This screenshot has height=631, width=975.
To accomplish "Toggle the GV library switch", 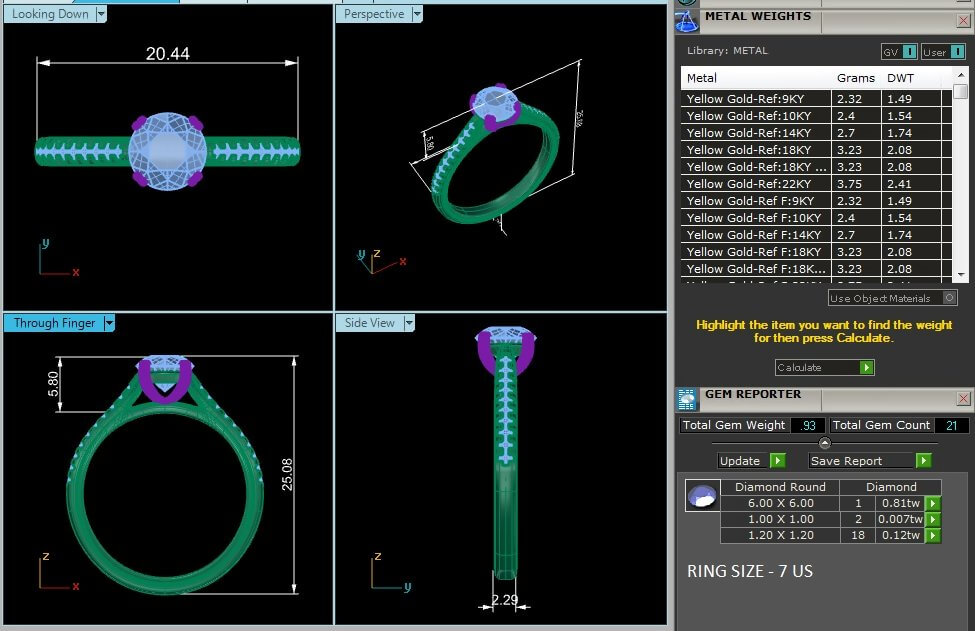I will pyautogui.click(x=909, y=52).
